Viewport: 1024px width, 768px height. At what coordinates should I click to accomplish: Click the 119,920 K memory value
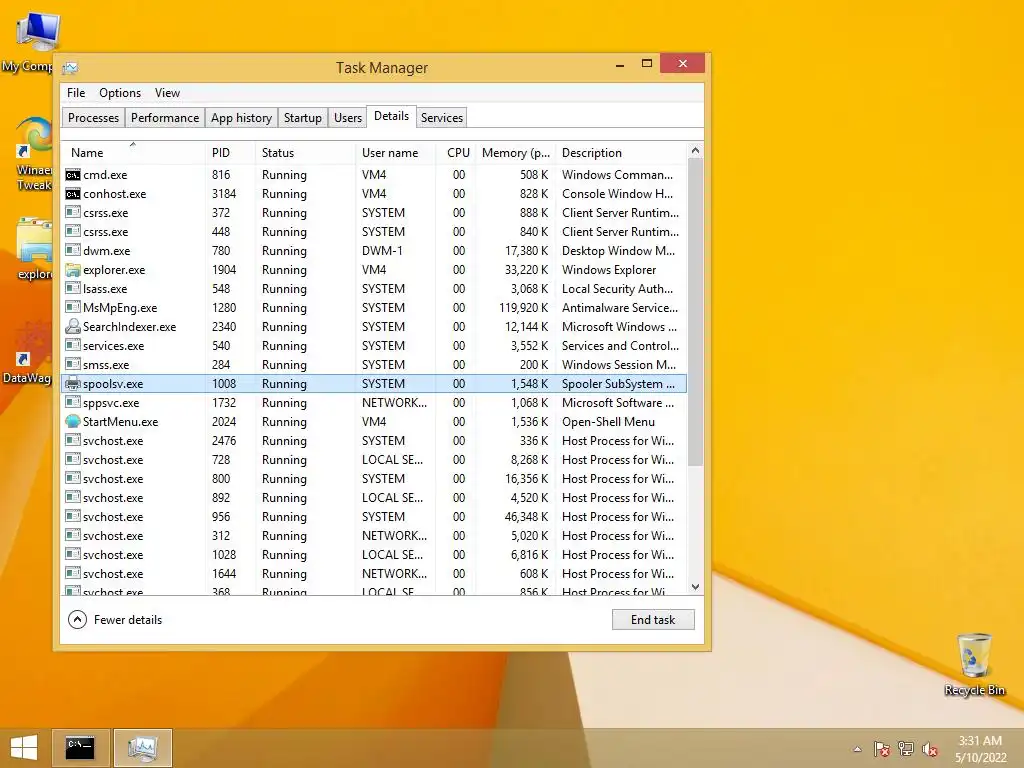(523, 308)
